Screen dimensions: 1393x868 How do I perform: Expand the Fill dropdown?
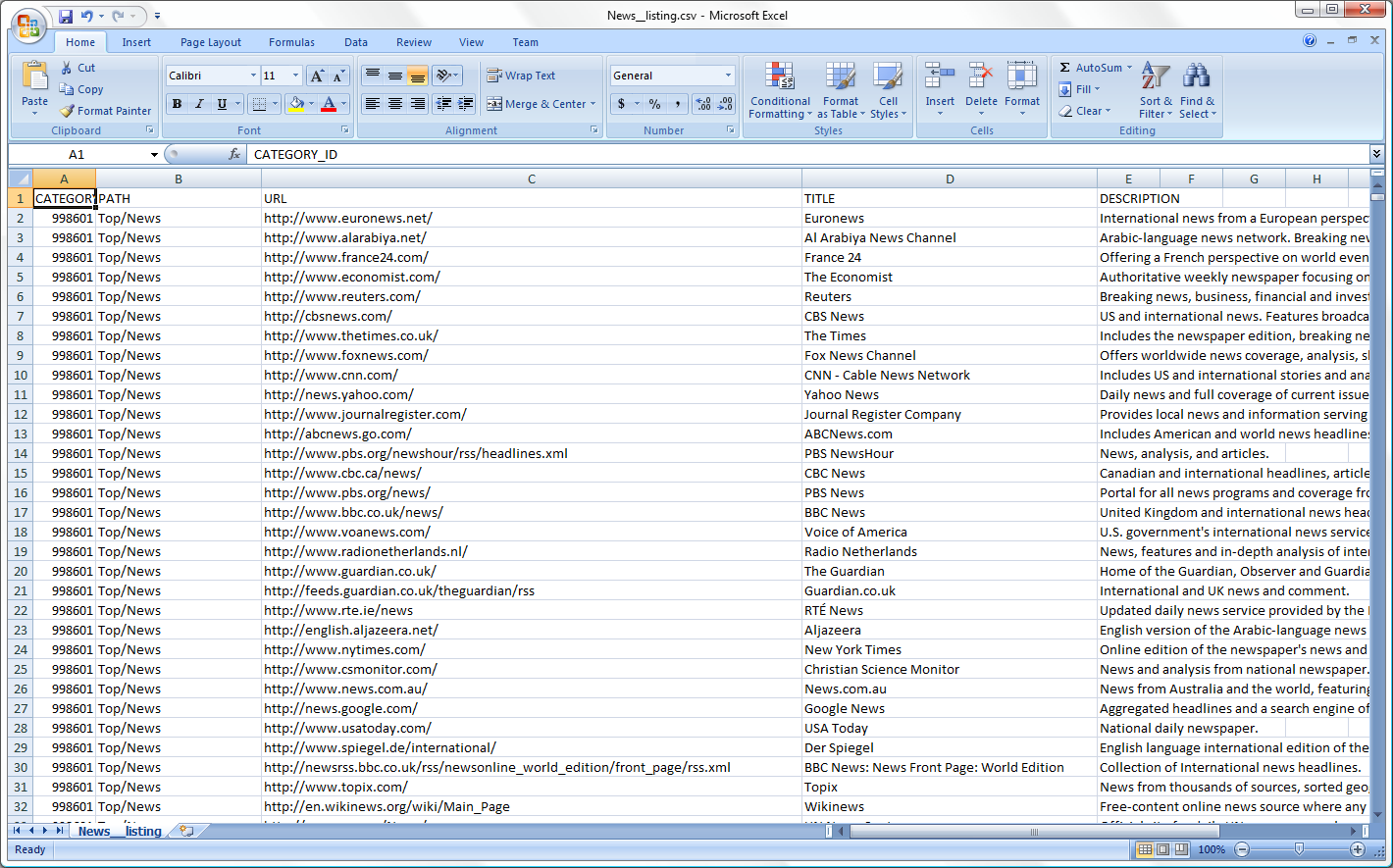(x=1097, y=89)
